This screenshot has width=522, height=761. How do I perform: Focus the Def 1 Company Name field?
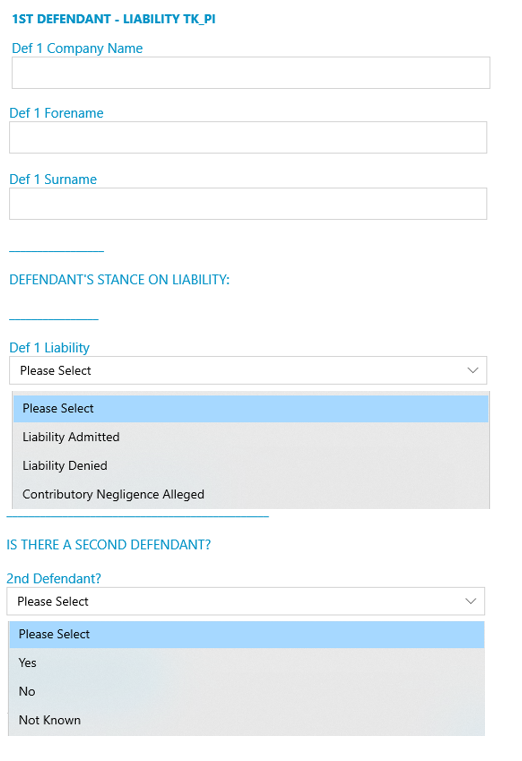tap(251, 73)
